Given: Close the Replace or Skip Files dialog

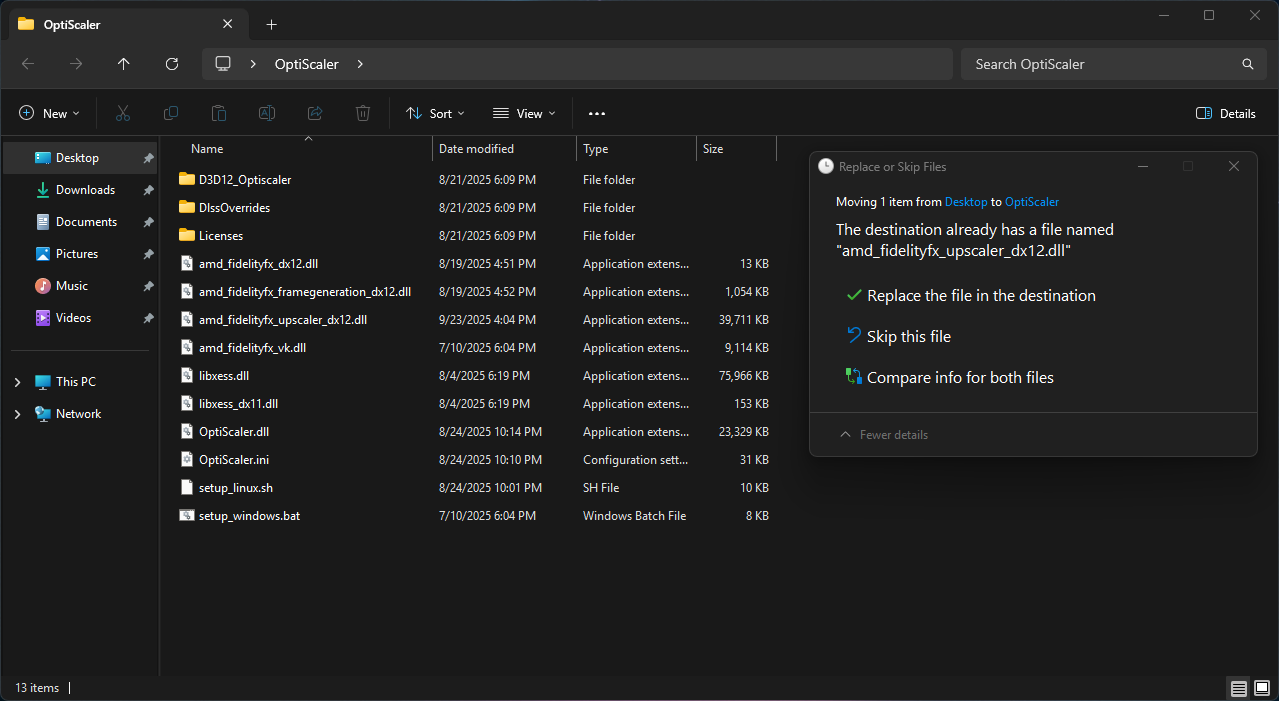Looking at the screenshot, I should [1234, 167].
